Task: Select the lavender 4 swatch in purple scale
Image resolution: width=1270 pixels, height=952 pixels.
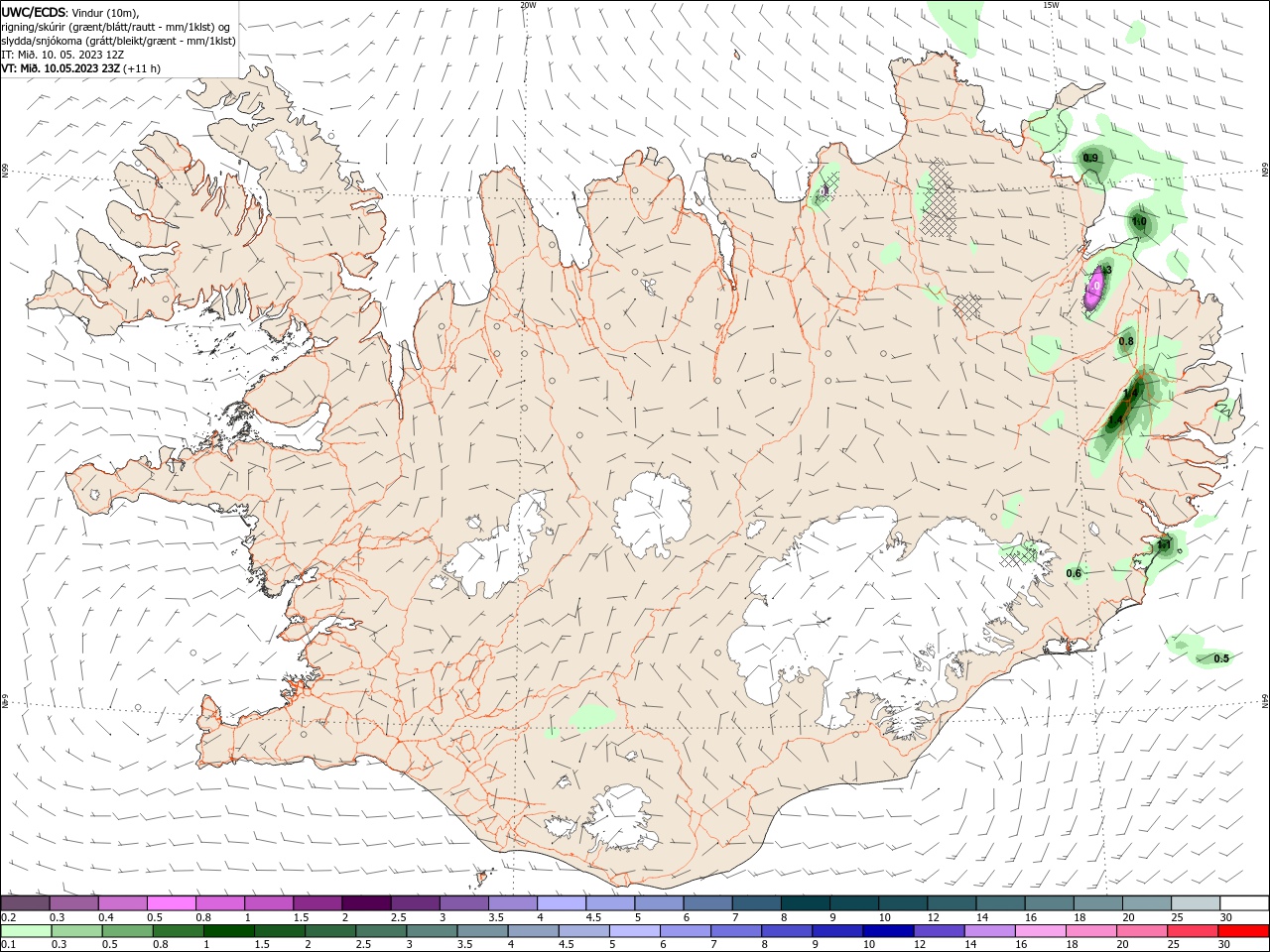Action: pos(562,903)
